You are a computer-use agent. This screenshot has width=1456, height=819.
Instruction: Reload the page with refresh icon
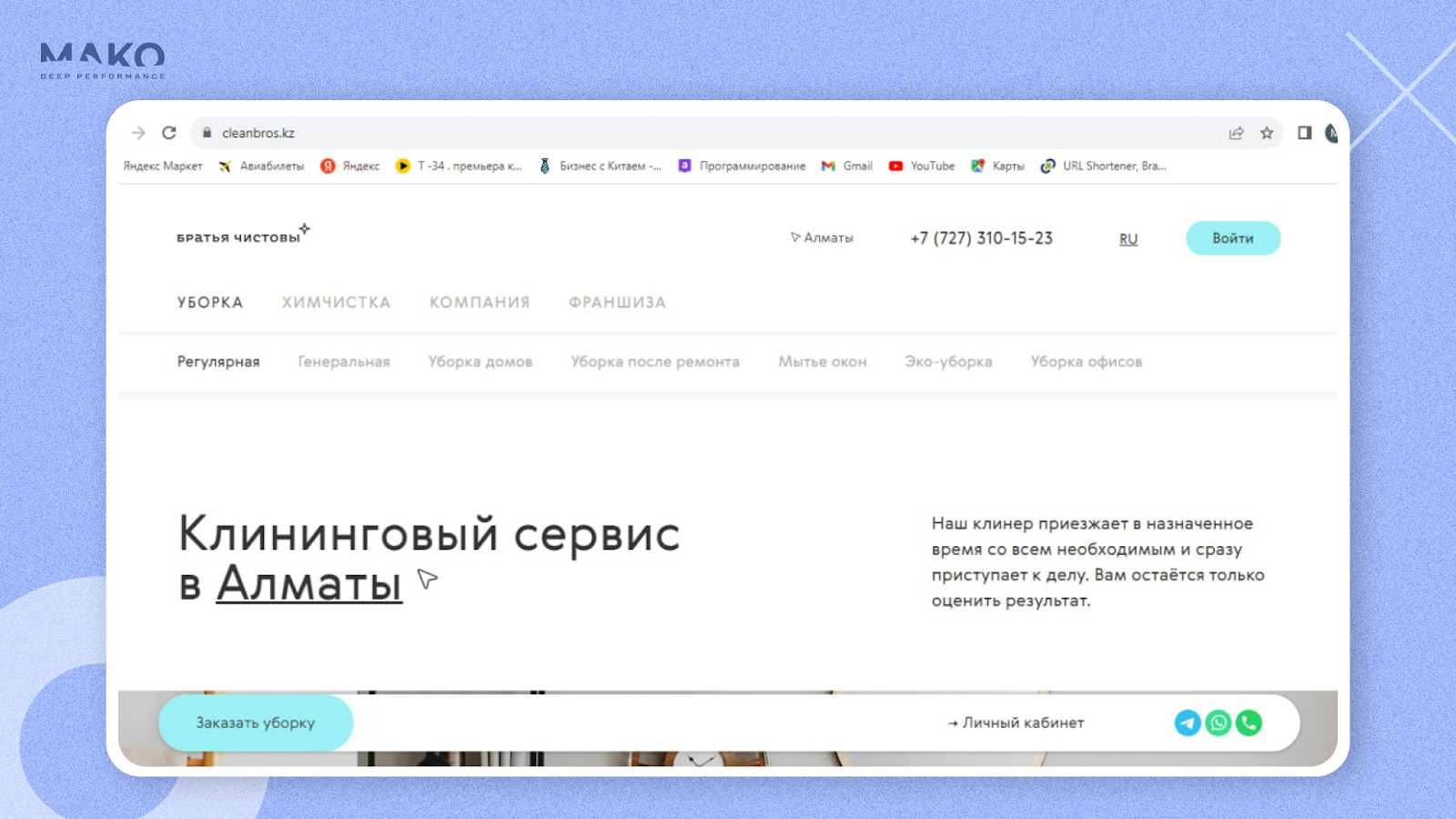pos(169,133)
